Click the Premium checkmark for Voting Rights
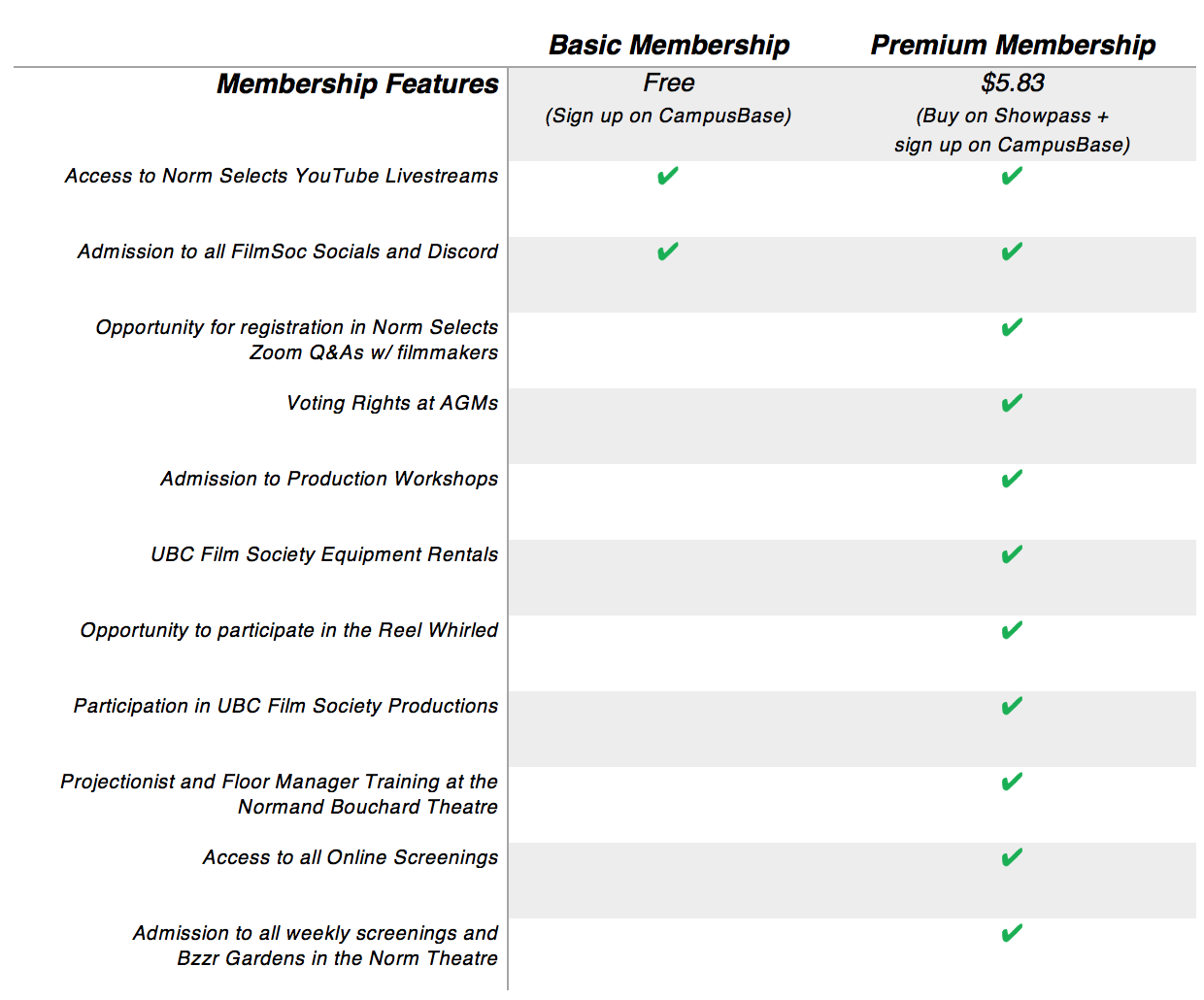Viewport: 1204px width, 1000px height. click(1012, 403)
